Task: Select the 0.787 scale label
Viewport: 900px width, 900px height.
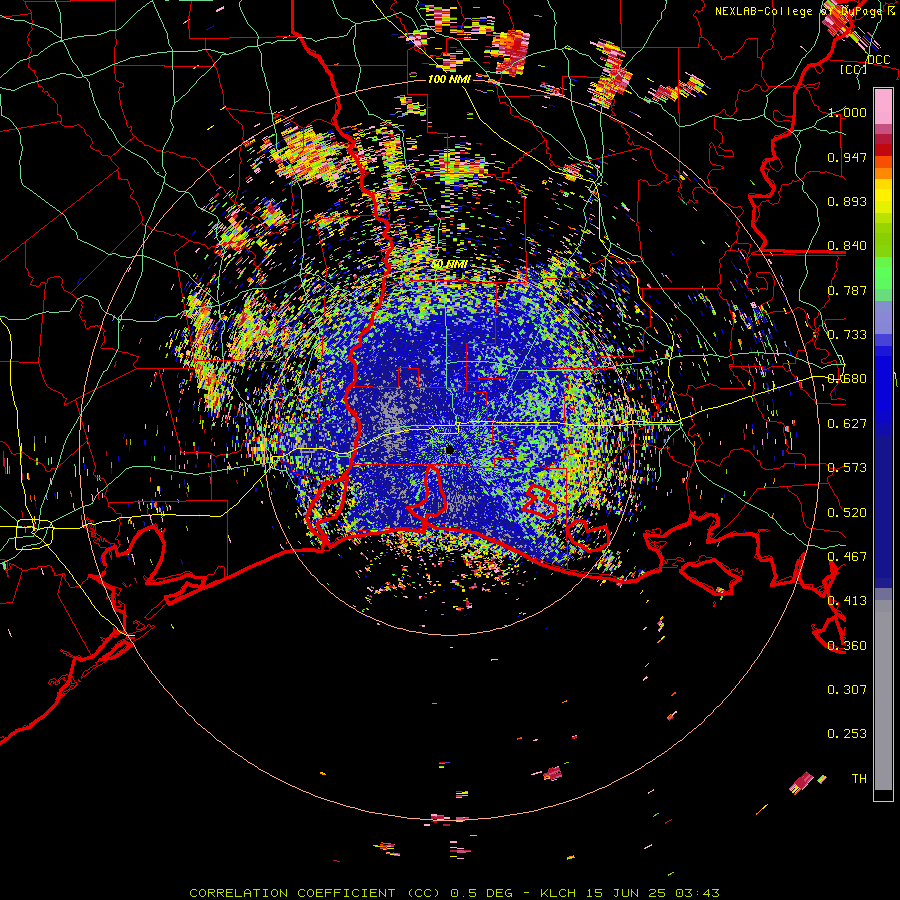Action: pyautogui.click(x=847, y=290)
